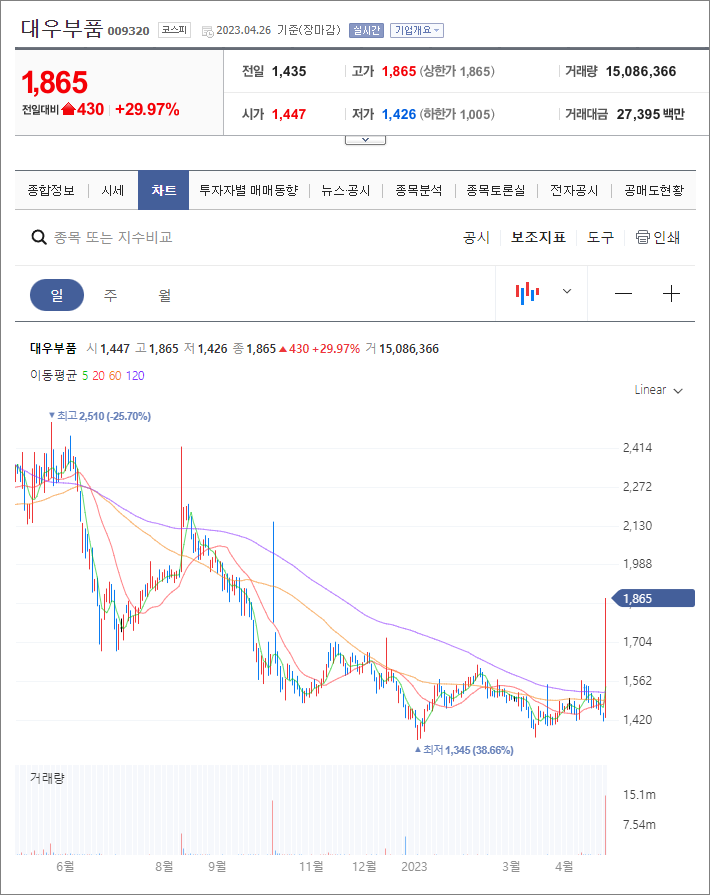Screen dimensions: 710x895
Task: Expand chart type dropdown chevron
Action: point(567,291)
